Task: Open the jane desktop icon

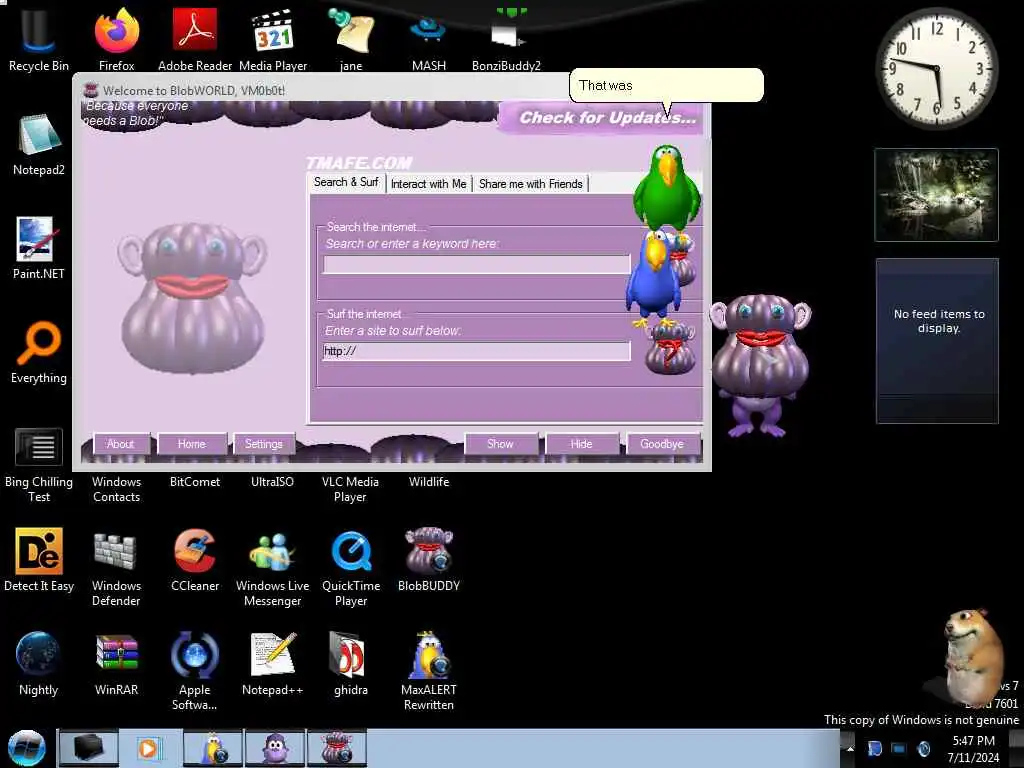Action: click(x=351, y=39)
